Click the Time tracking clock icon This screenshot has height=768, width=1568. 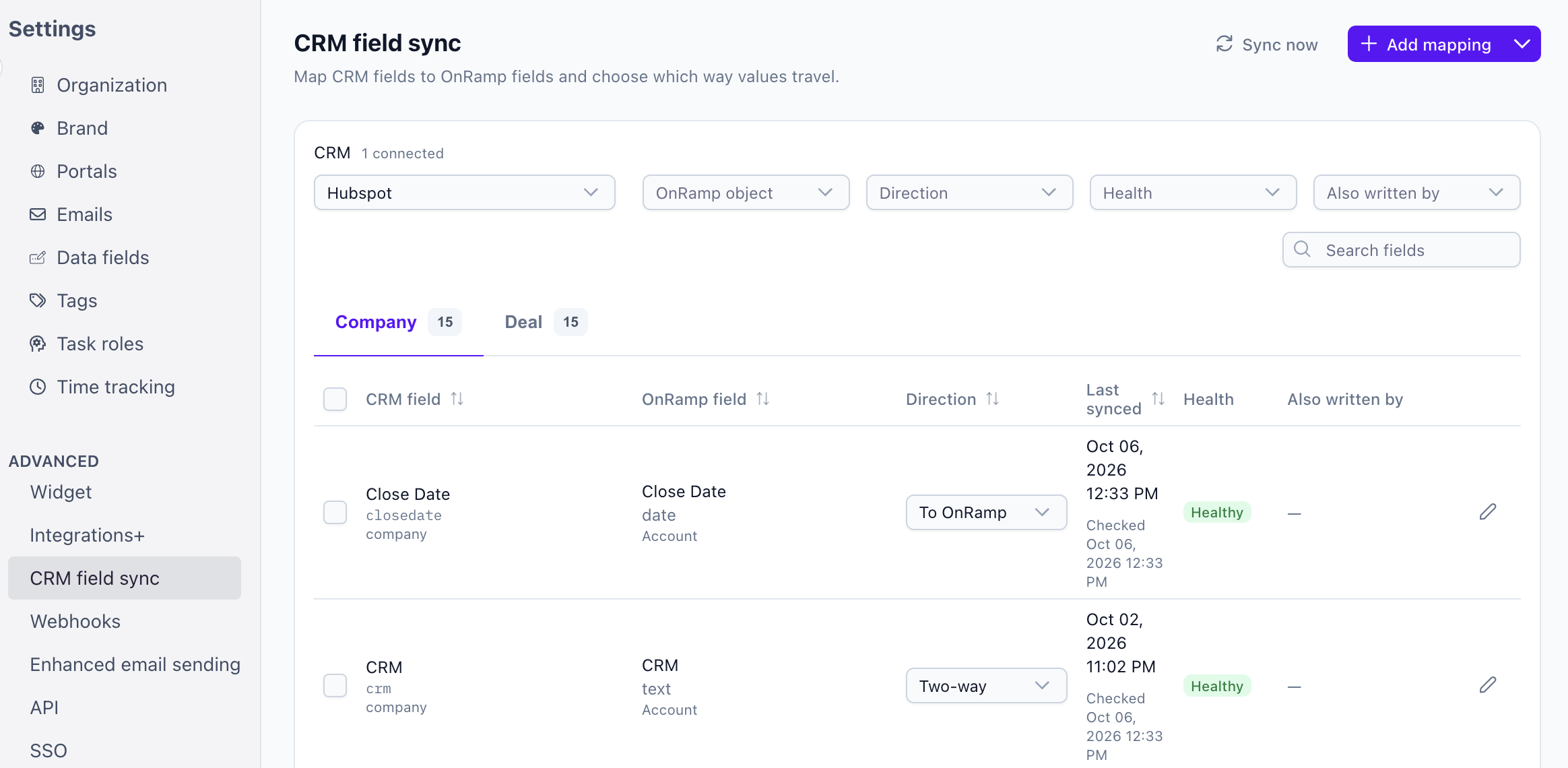point(38,387)
